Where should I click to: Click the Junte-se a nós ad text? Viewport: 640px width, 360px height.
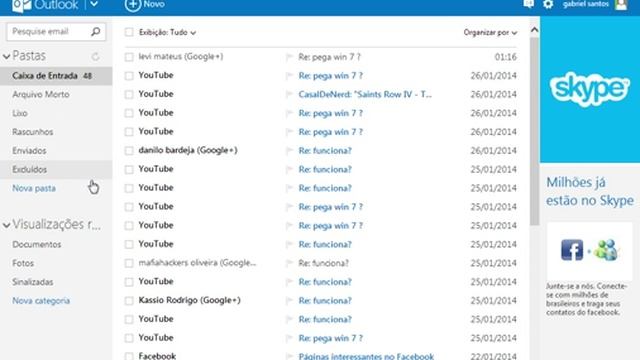587,299
